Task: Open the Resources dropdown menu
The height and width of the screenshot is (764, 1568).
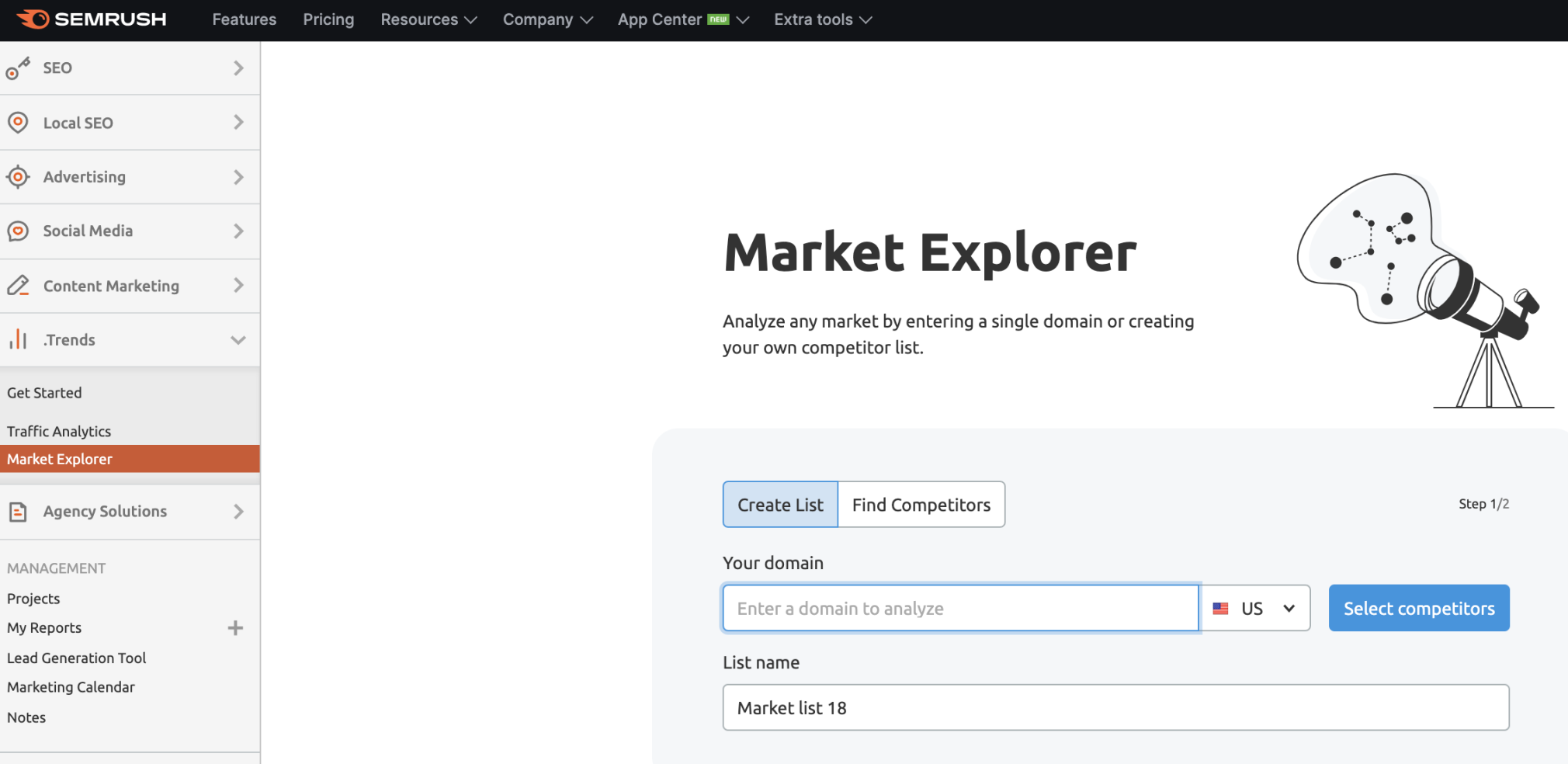Action: tap(428, 19)
